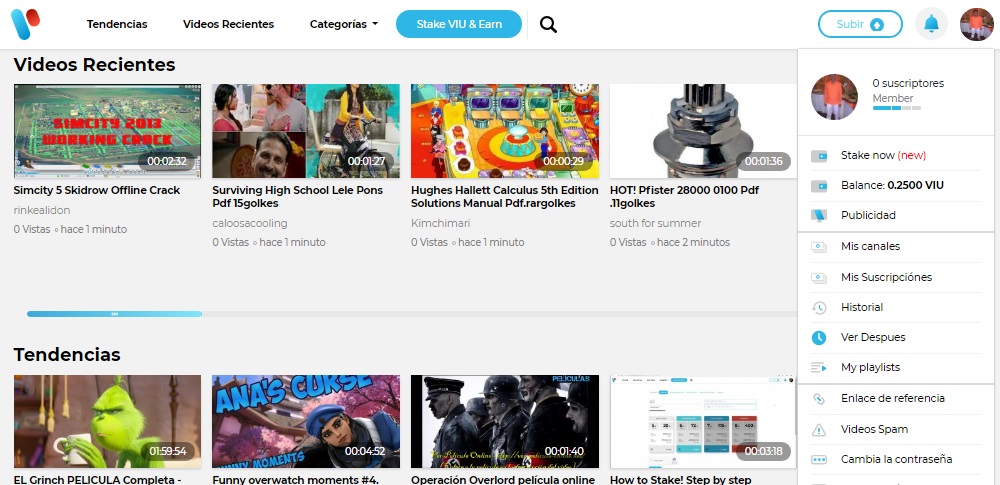This screenshot has width=1000, height=485.
Task: Click the My playlists icon
Action: (819, 368)
